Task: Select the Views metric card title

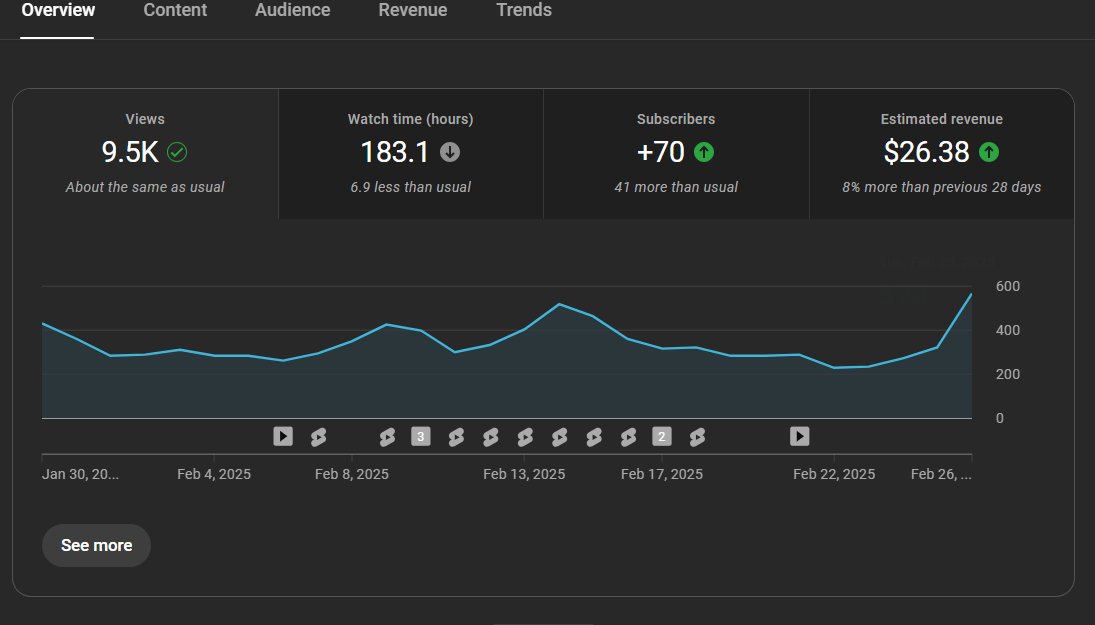Action: (145, 119)
